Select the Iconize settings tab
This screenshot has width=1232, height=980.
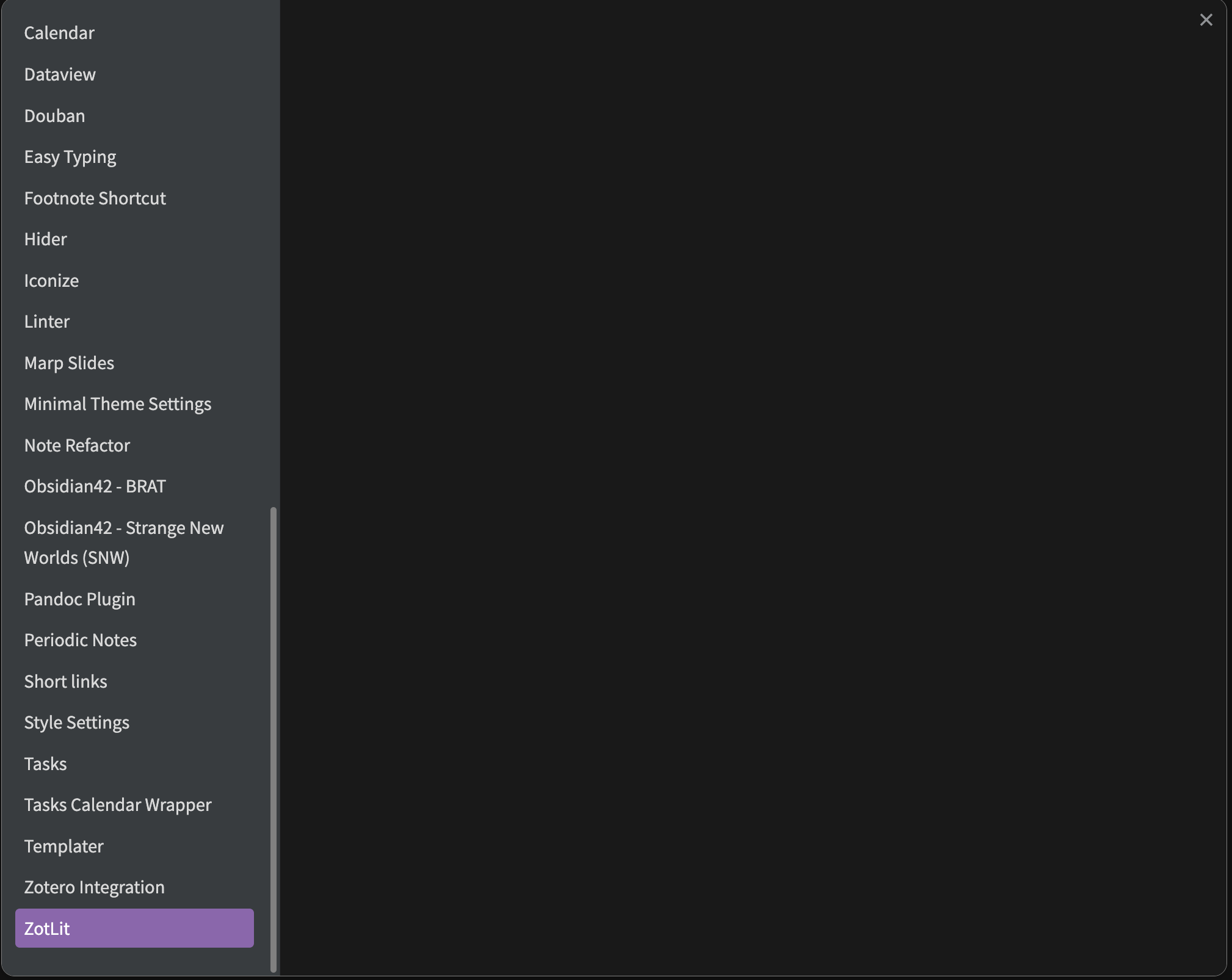click(x=51, y=280)
